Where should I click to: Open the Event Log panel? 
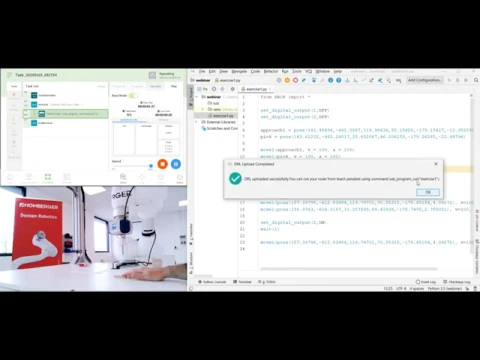pyautogui.click(x=426, y=282)
